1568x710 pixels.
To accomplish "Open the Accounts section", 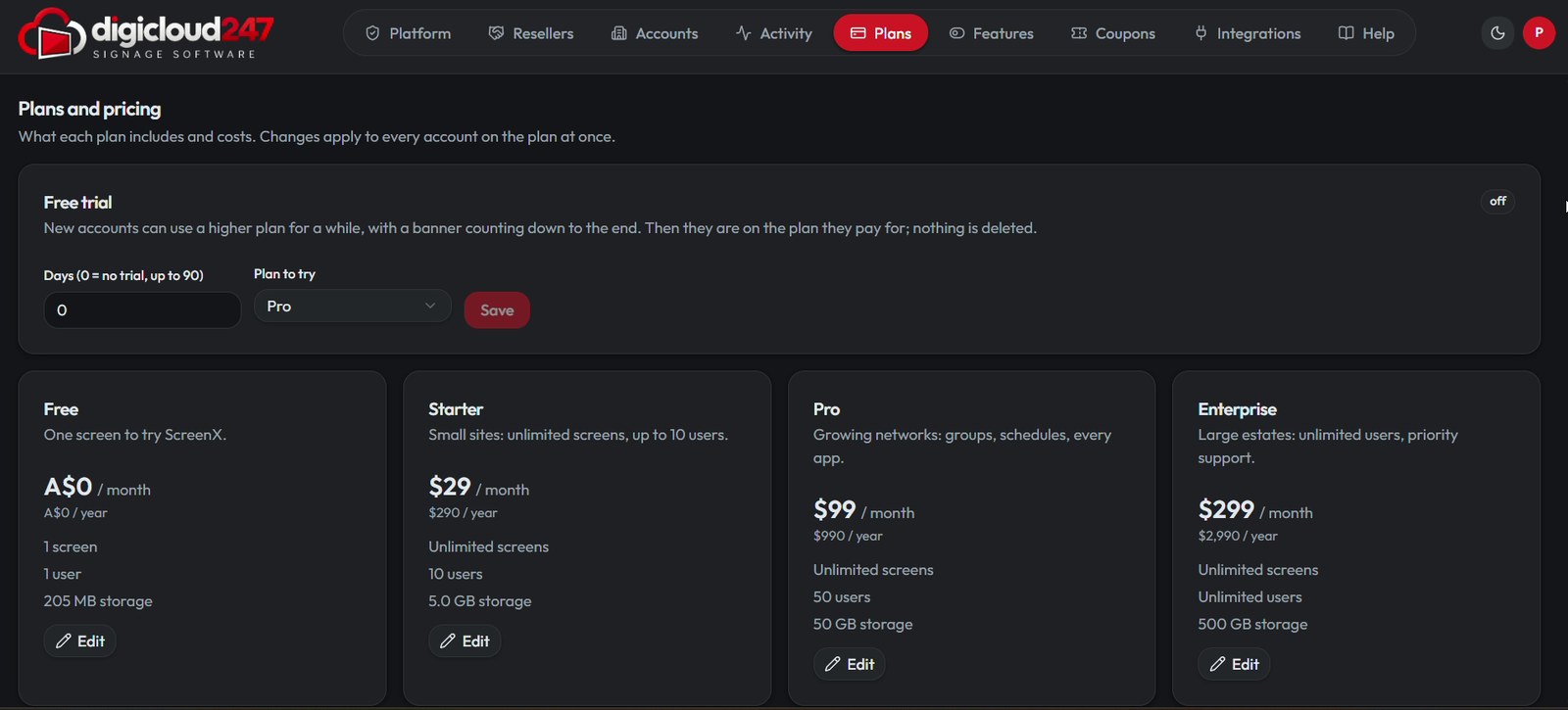I will coord(655,33).
